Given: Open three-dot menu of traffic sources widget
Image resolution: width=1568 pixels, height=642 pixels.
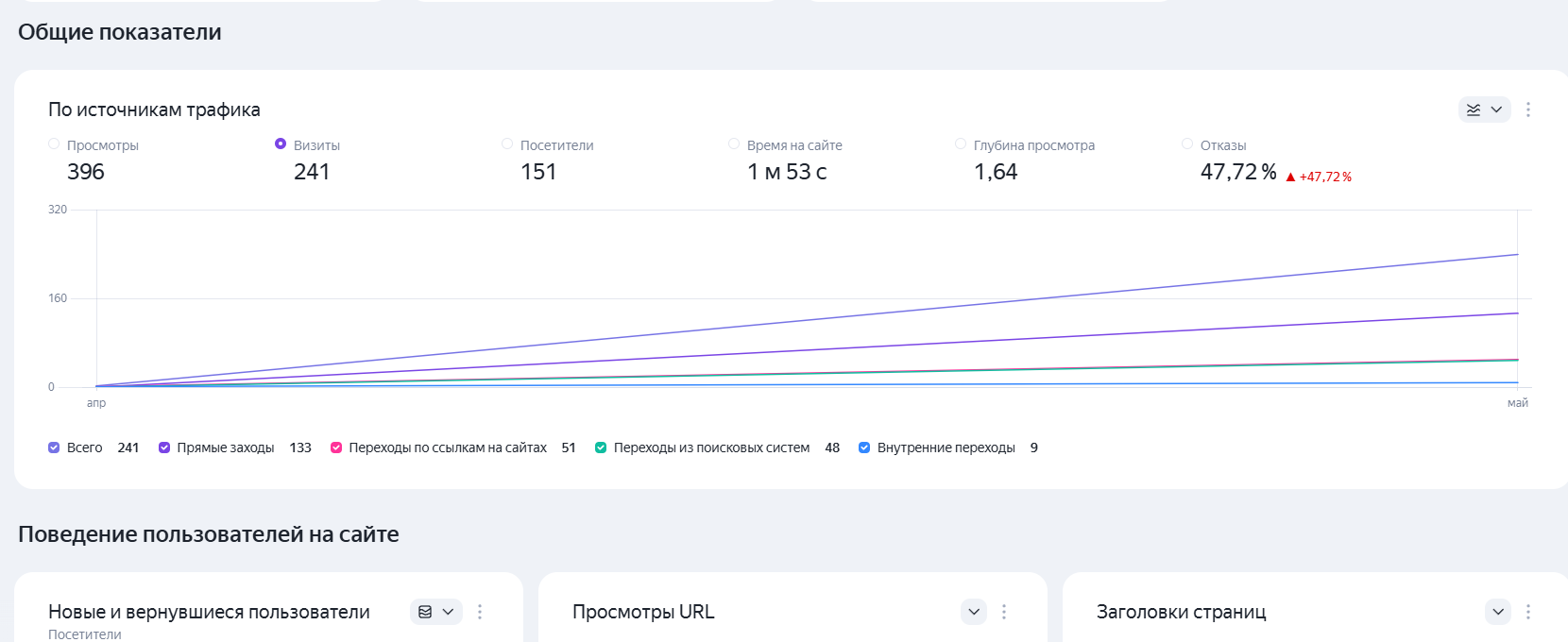Looking at the screenshot, I should (1528, 110).
